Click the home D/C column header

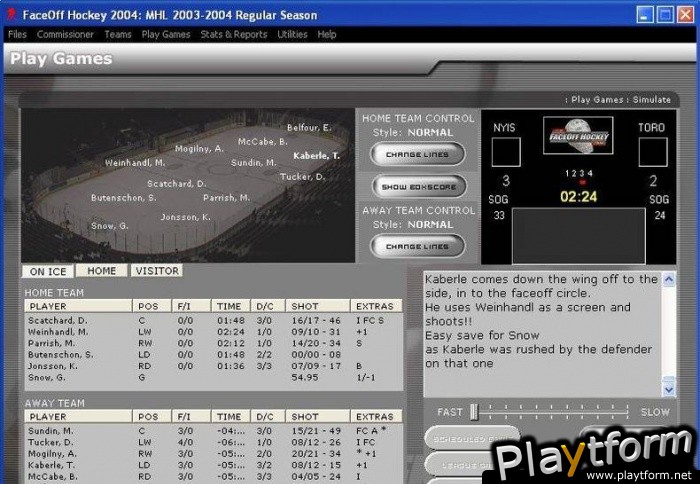tap(268, 306)
